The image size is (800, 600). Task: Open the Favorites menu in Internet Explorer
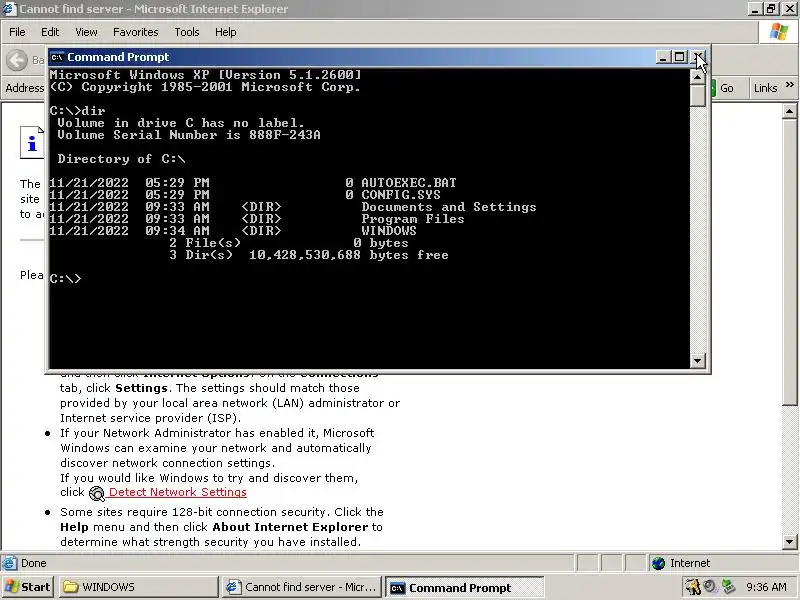pos(136,32)
